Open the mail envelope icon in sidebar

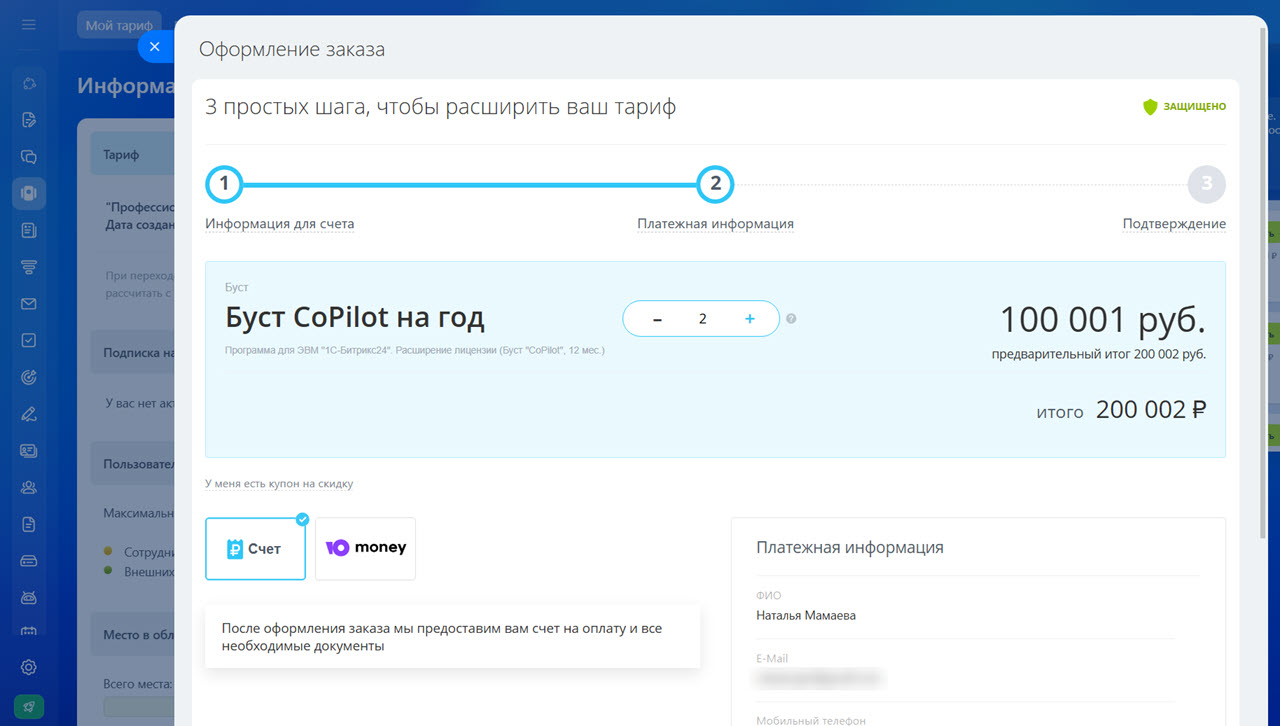click(x=29, y=304)
